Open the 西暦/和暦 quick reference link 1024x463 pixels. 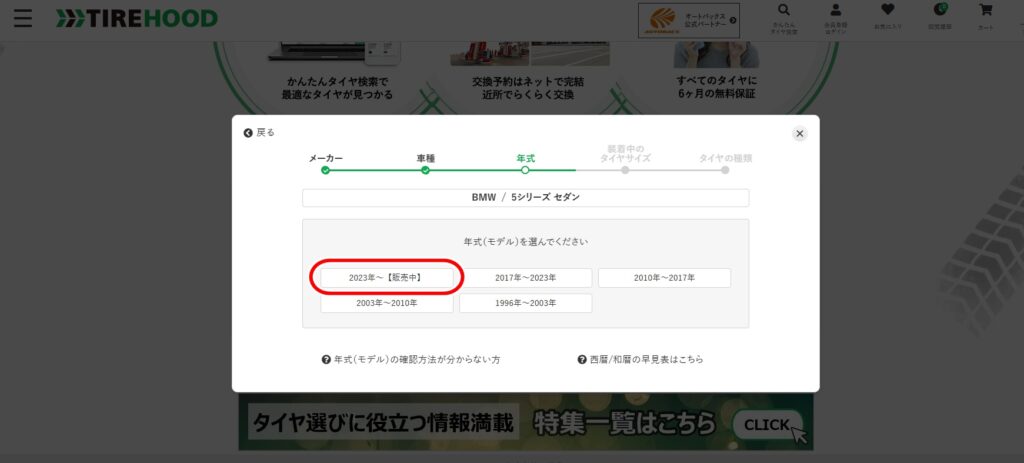[640, 359]
